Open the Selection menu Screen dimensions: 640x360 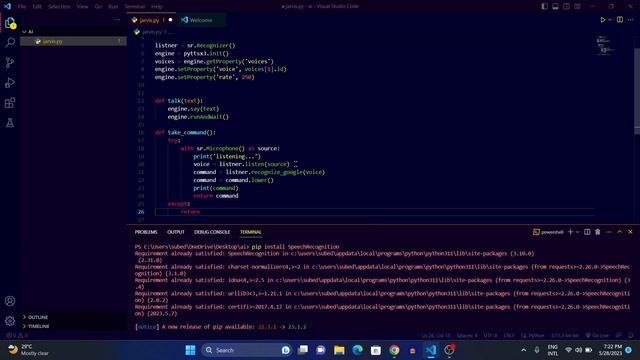coord(59,7)
